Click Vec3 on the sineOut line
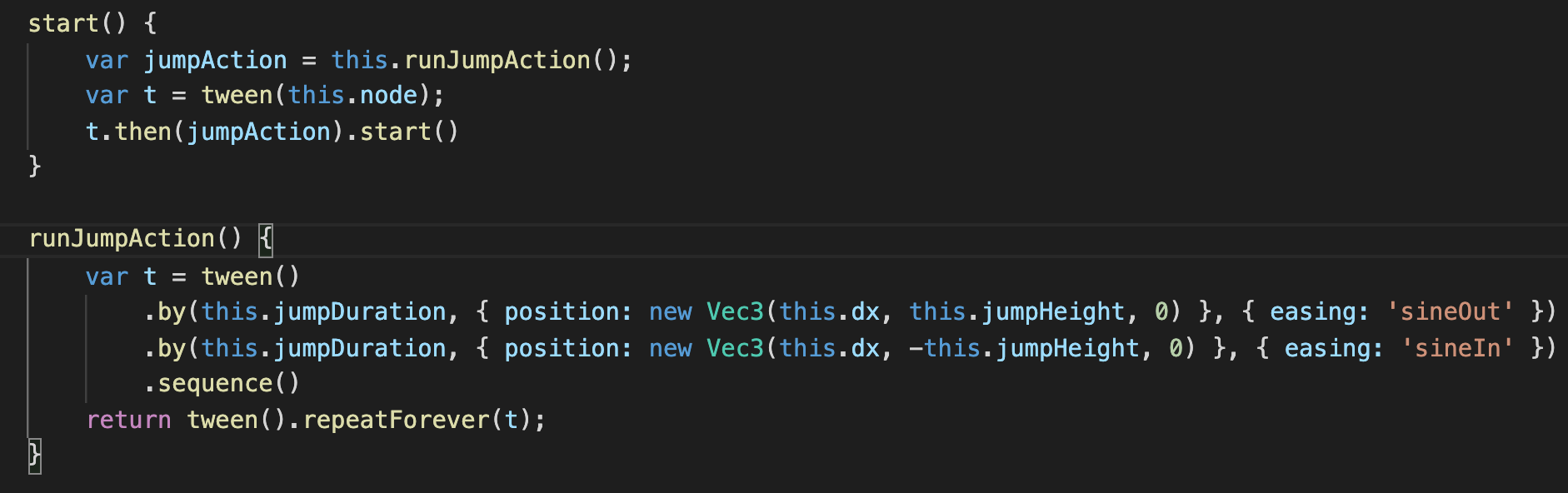 pos(735,311)
